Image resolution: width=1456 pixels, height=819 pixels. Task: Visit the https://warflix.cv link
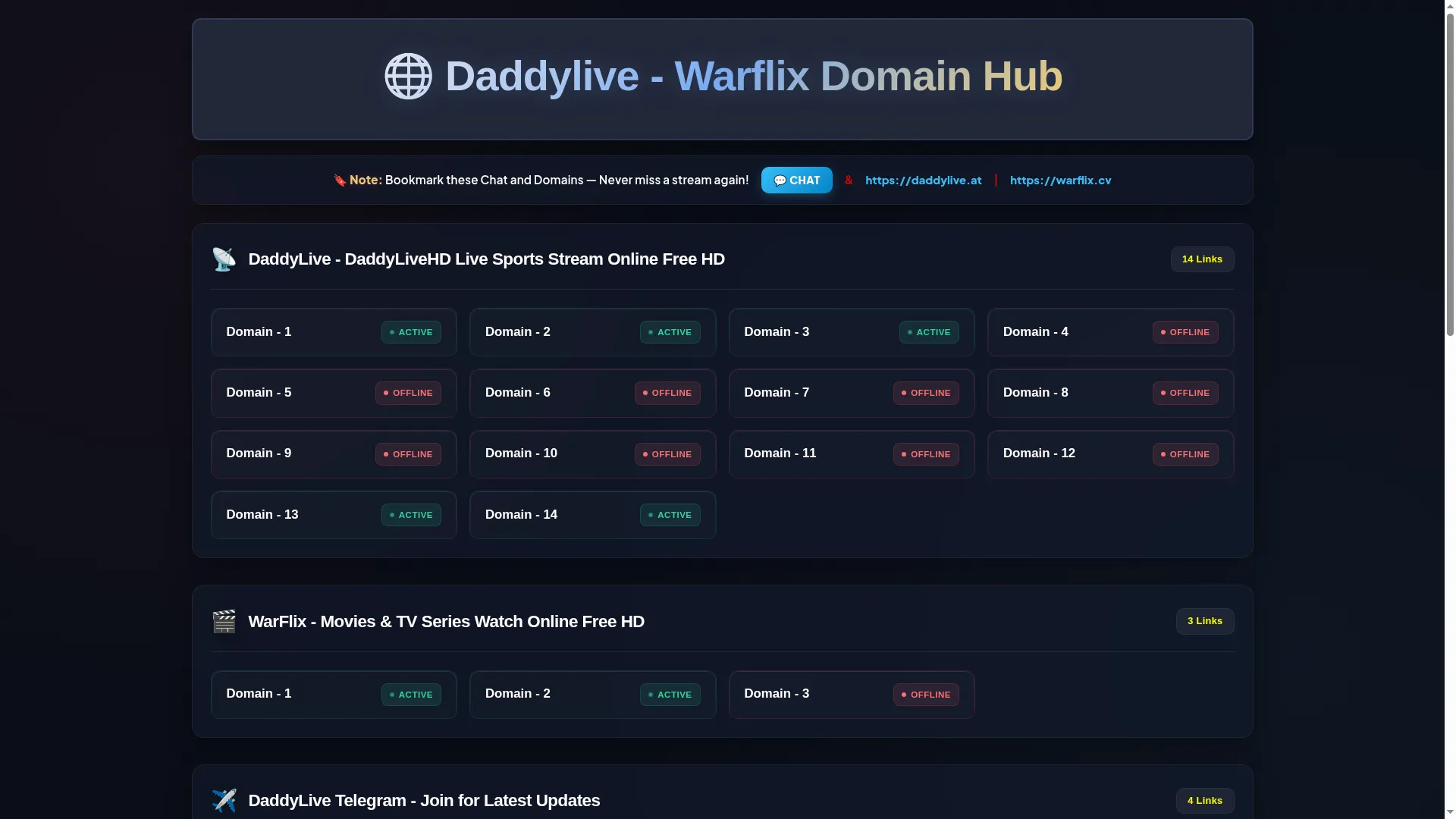point(1060,180)
